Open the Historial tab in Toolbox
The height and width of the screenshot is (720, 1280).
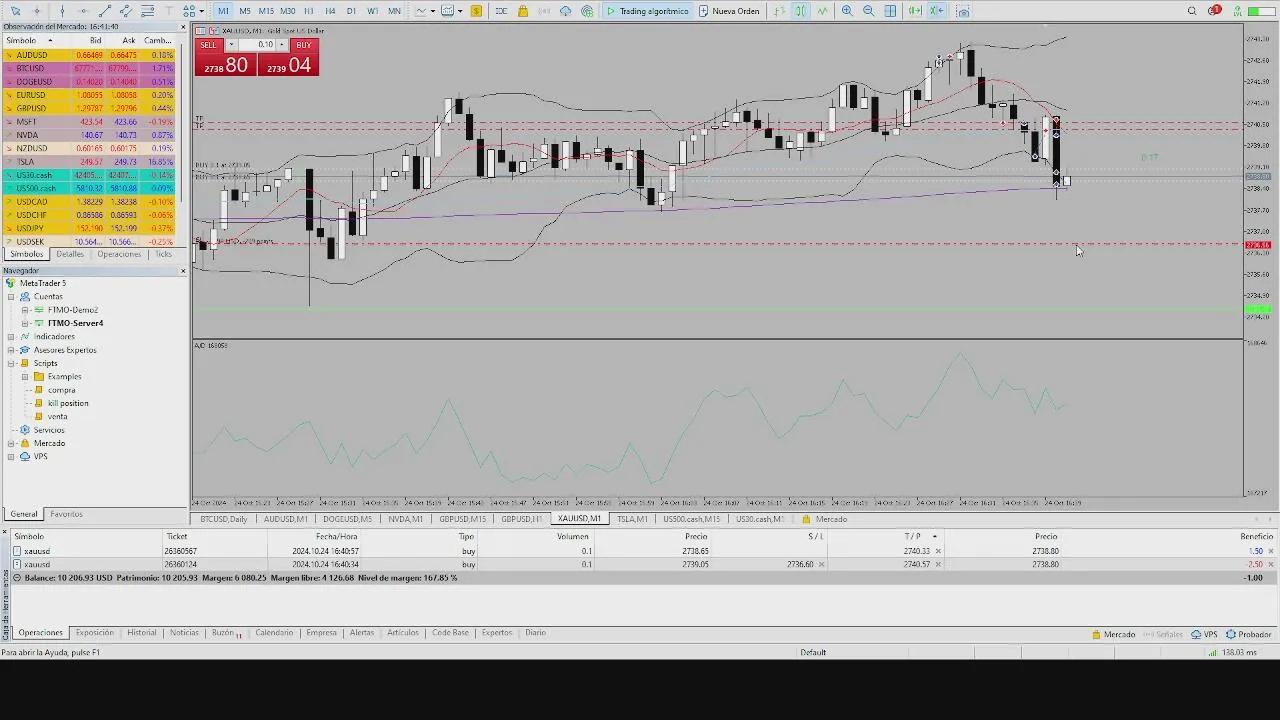tap(141, 633)
